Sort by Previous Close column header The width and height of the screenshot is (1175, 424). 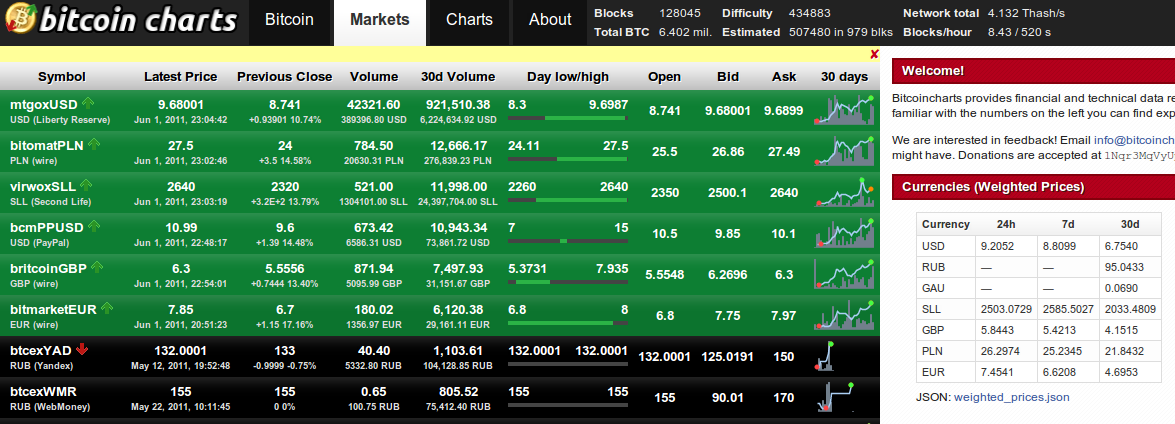tap(285, 76)
